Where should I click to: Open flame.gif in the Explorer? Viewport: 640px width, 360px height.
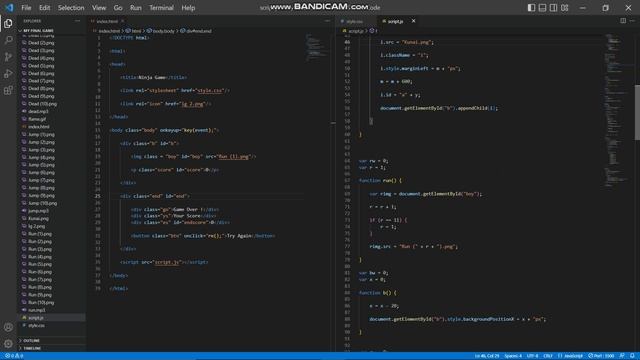tap(37, 119)
